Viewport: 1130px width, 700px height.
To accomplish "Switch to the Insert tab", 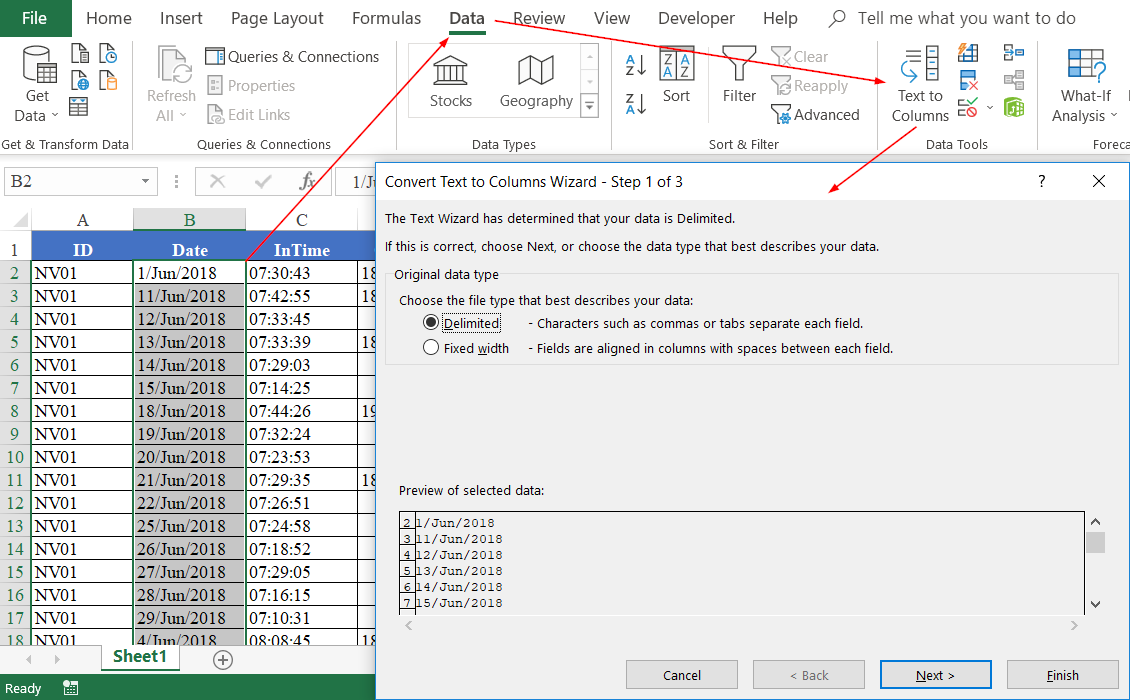I will pos(181,18).
